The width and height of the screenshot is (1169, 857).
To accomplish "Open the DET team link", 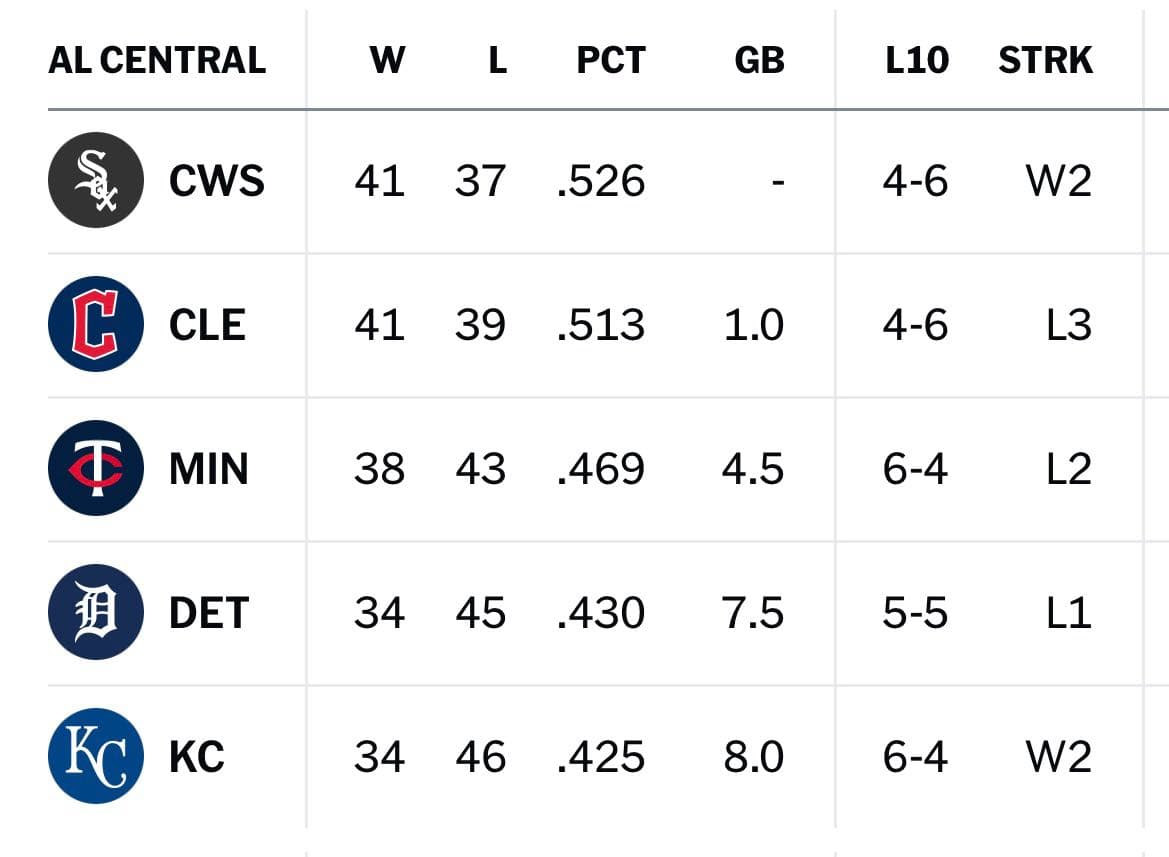I will tap(209, 613).
